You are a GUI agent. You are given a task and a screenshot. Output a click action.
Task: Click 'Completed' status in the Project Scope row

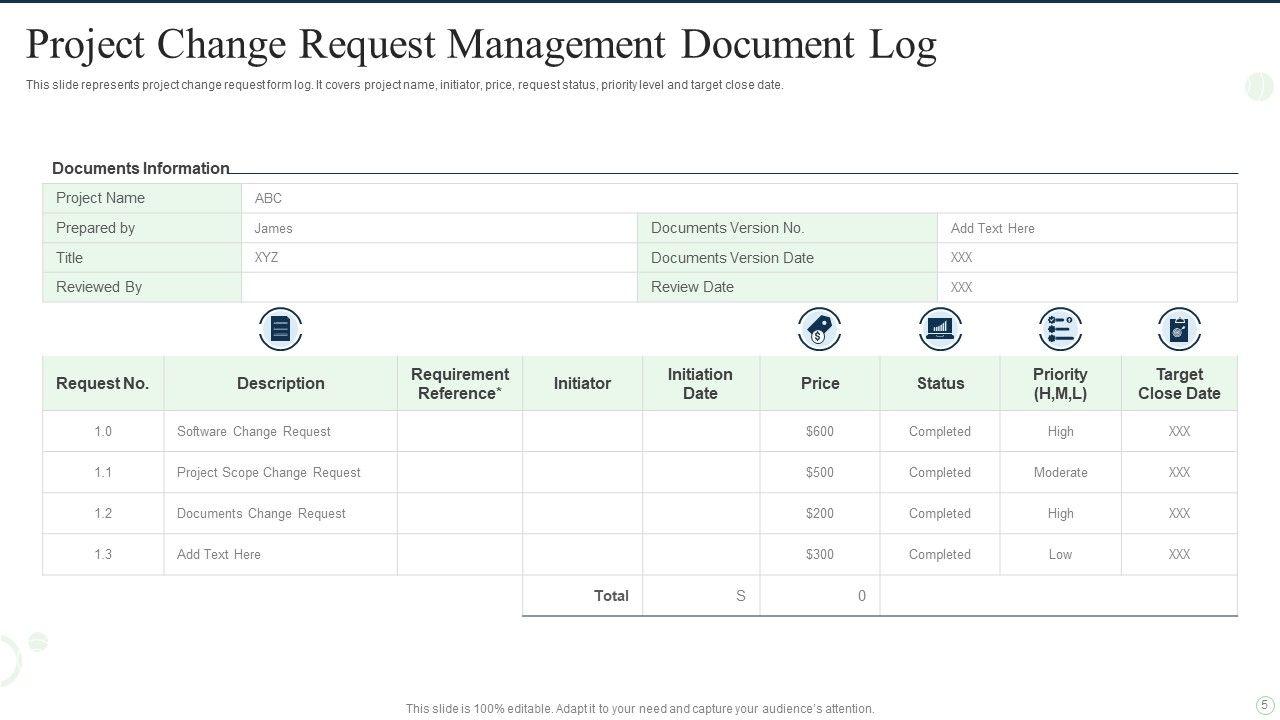[940, 472]
